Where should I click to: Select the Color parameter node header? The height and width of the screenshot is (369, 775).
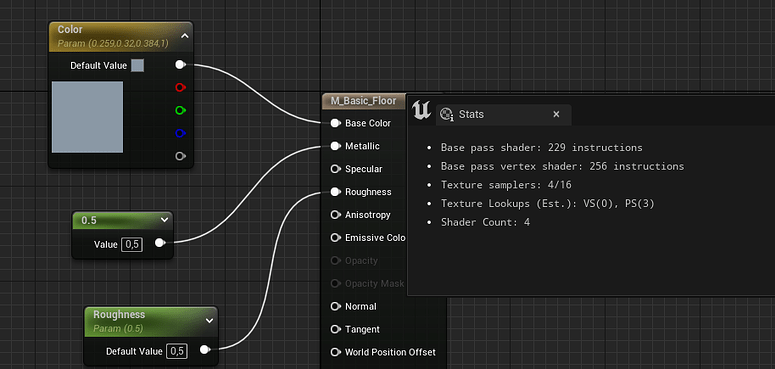click(x=121, y=36)
